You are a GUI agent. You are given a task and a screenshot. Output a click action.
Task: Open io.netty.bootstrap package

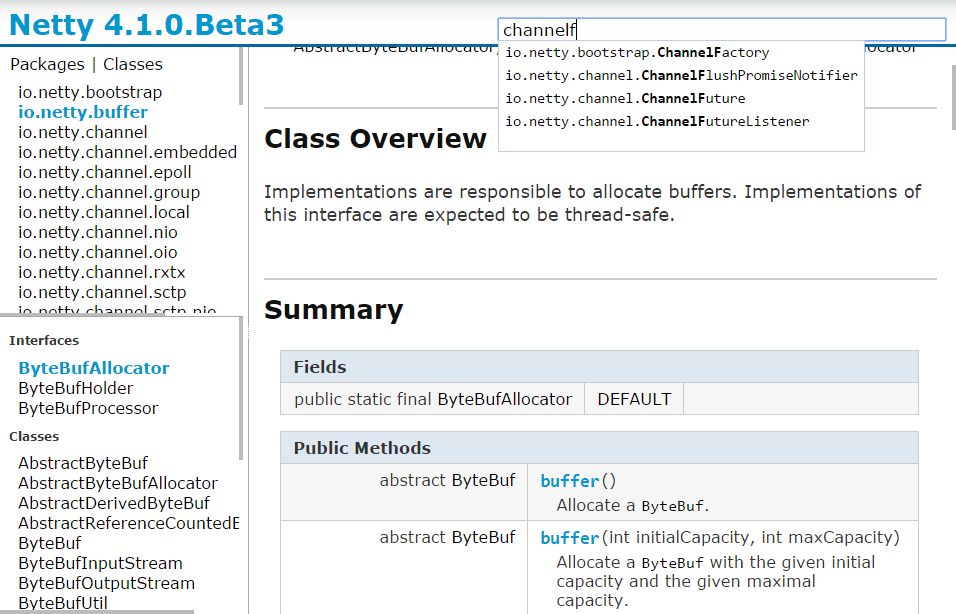[x=90, y=92]
